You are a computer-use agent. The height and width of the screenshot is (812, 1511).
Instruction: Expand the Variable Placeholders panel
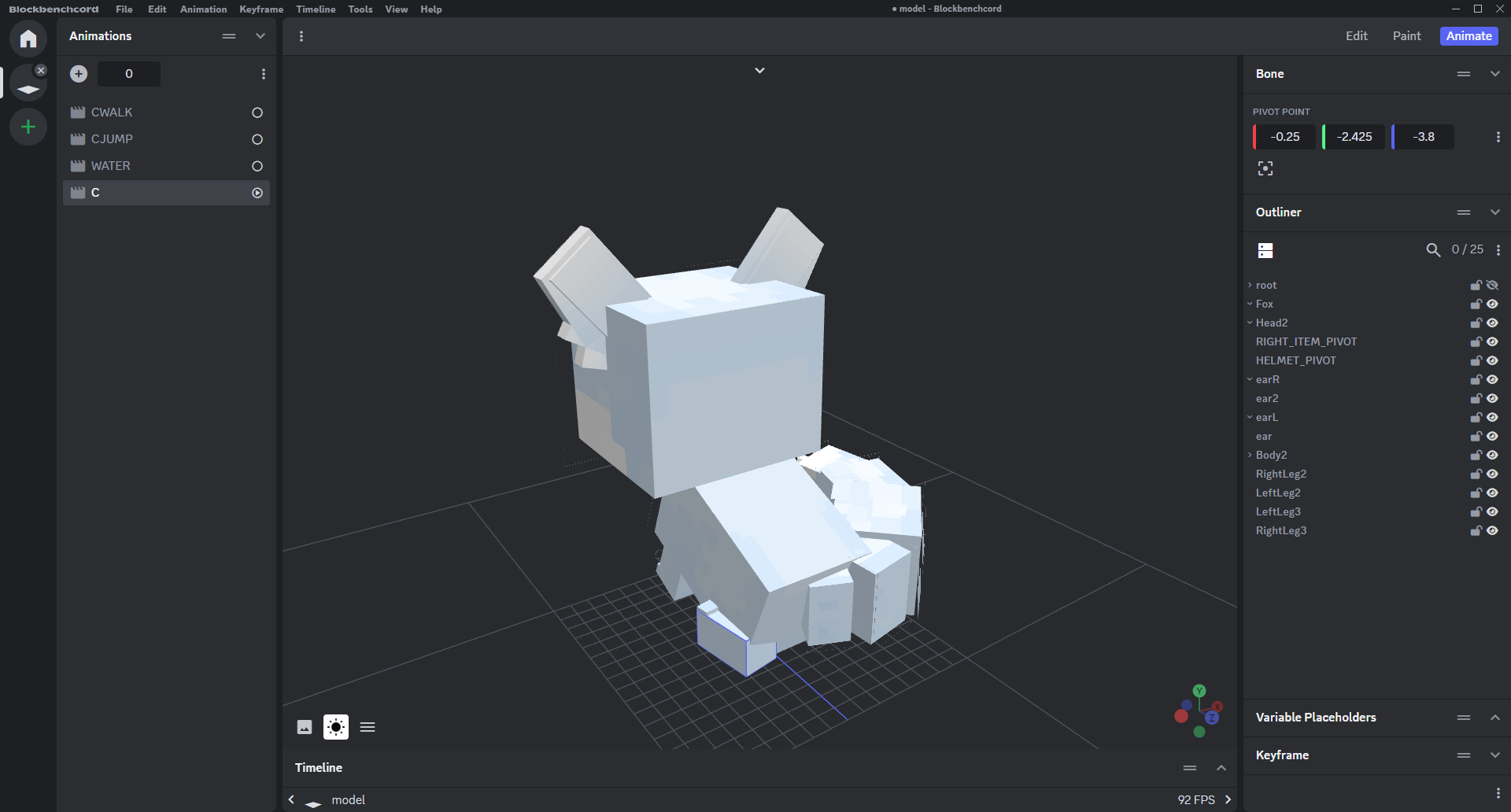click(x=1494, y=718)
